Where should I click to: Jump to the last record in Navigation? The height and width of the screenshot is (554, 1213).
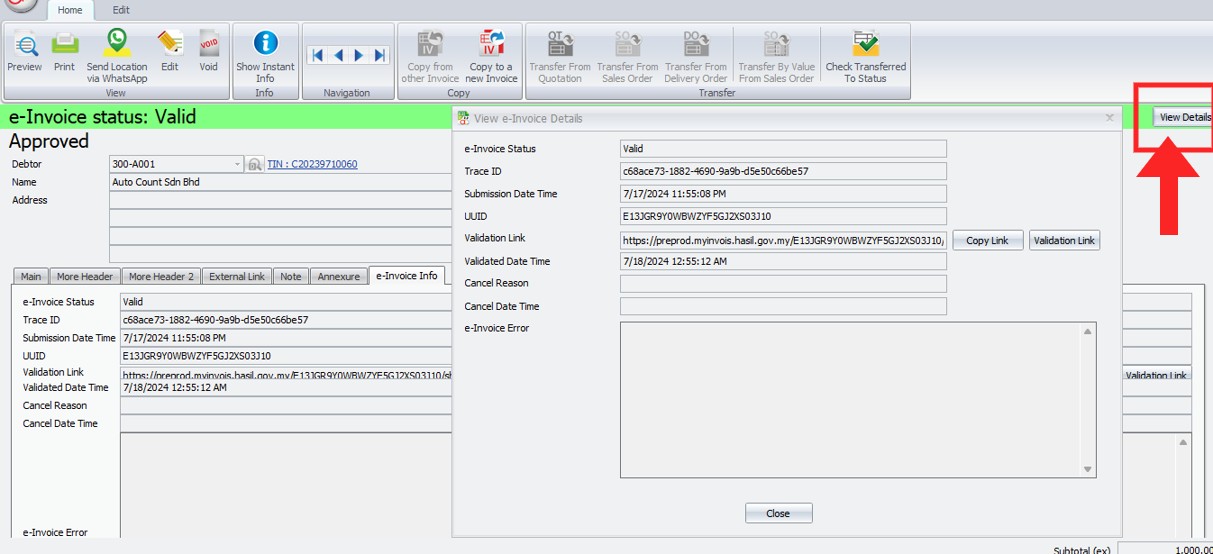[380, 56]
